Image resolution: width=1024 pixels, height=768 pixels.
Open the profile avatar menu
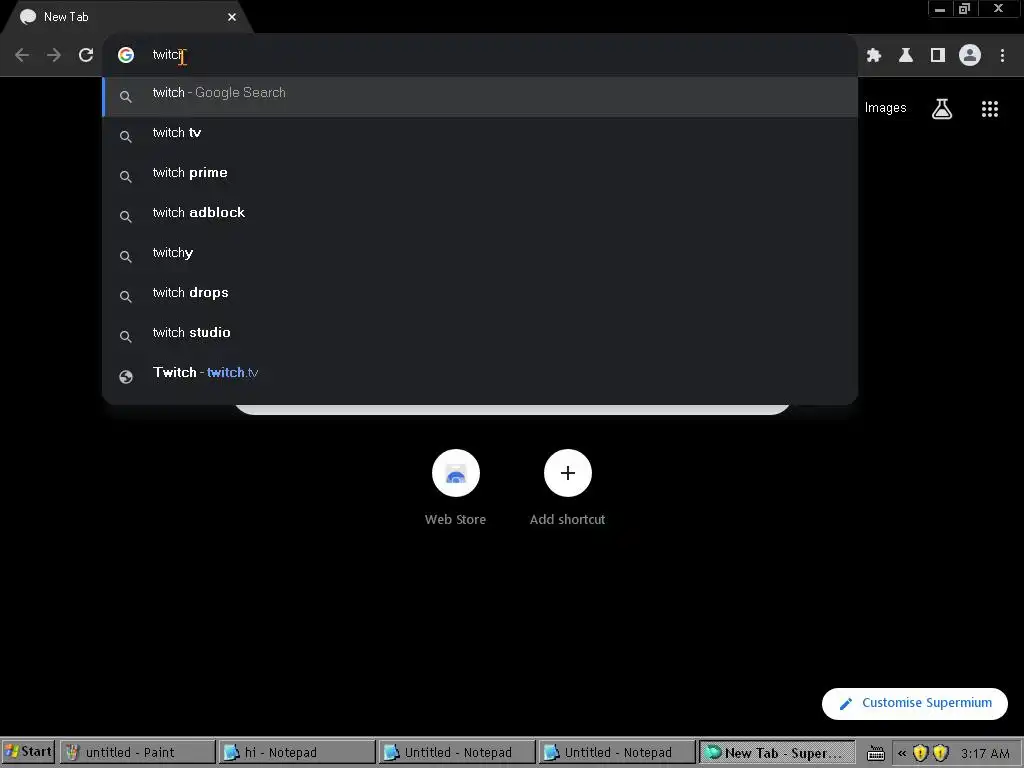[x=970, y=55]
